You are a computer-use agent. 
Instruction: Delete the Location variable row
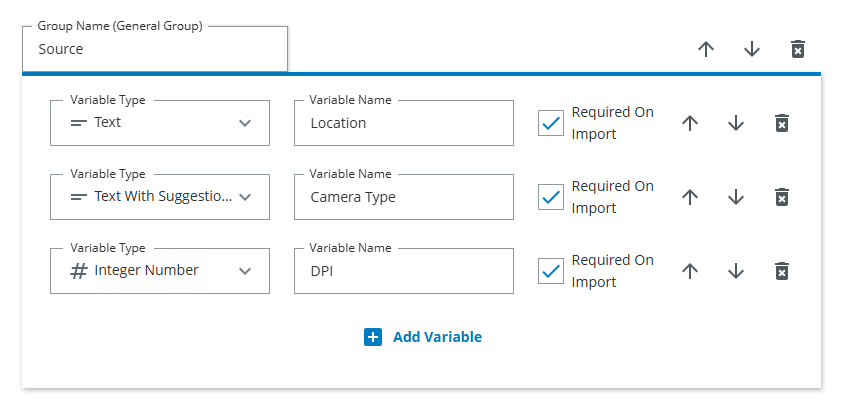(782, 123)
